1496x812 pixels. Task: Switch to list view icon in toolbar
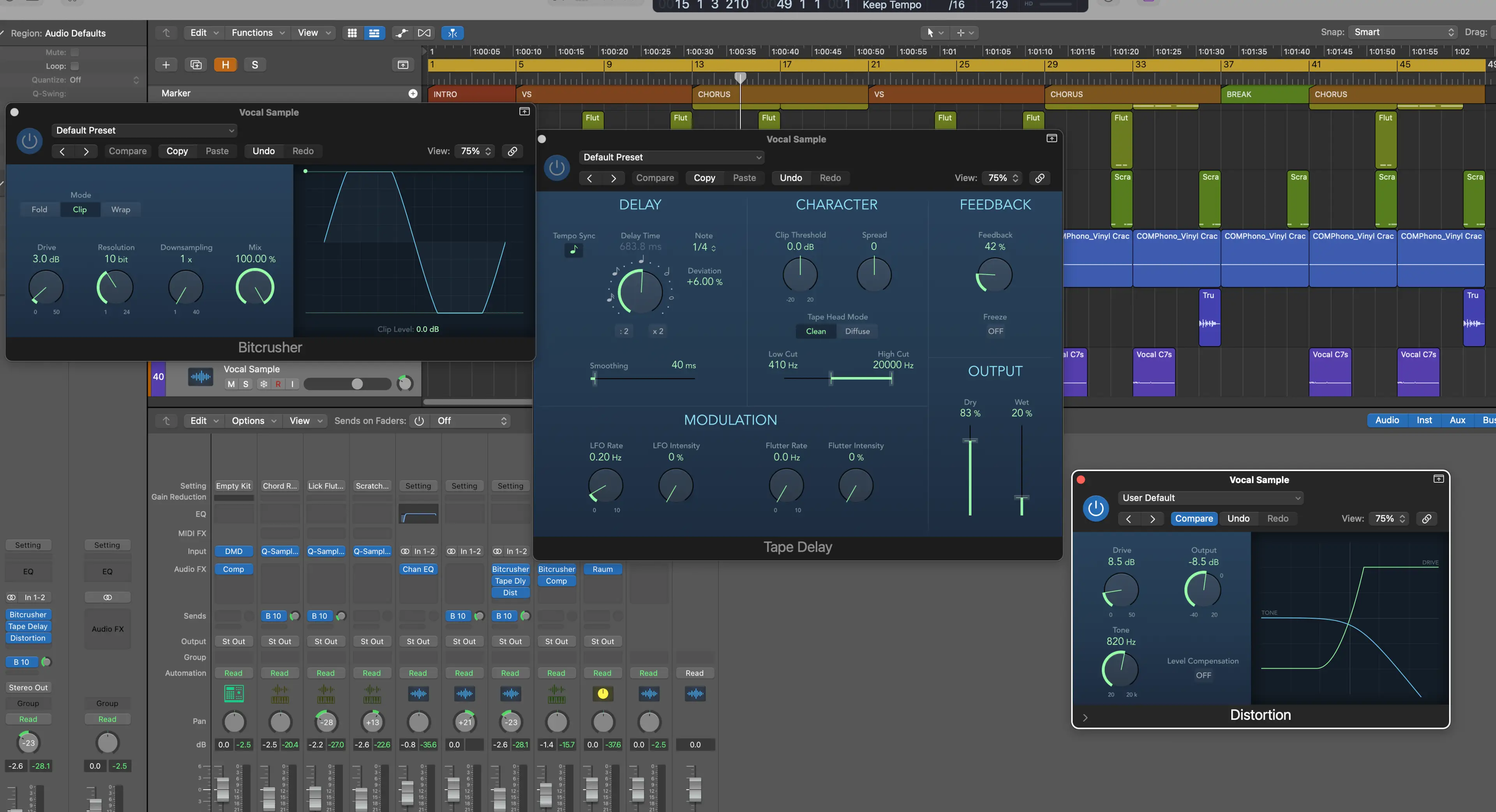(374, 33)
